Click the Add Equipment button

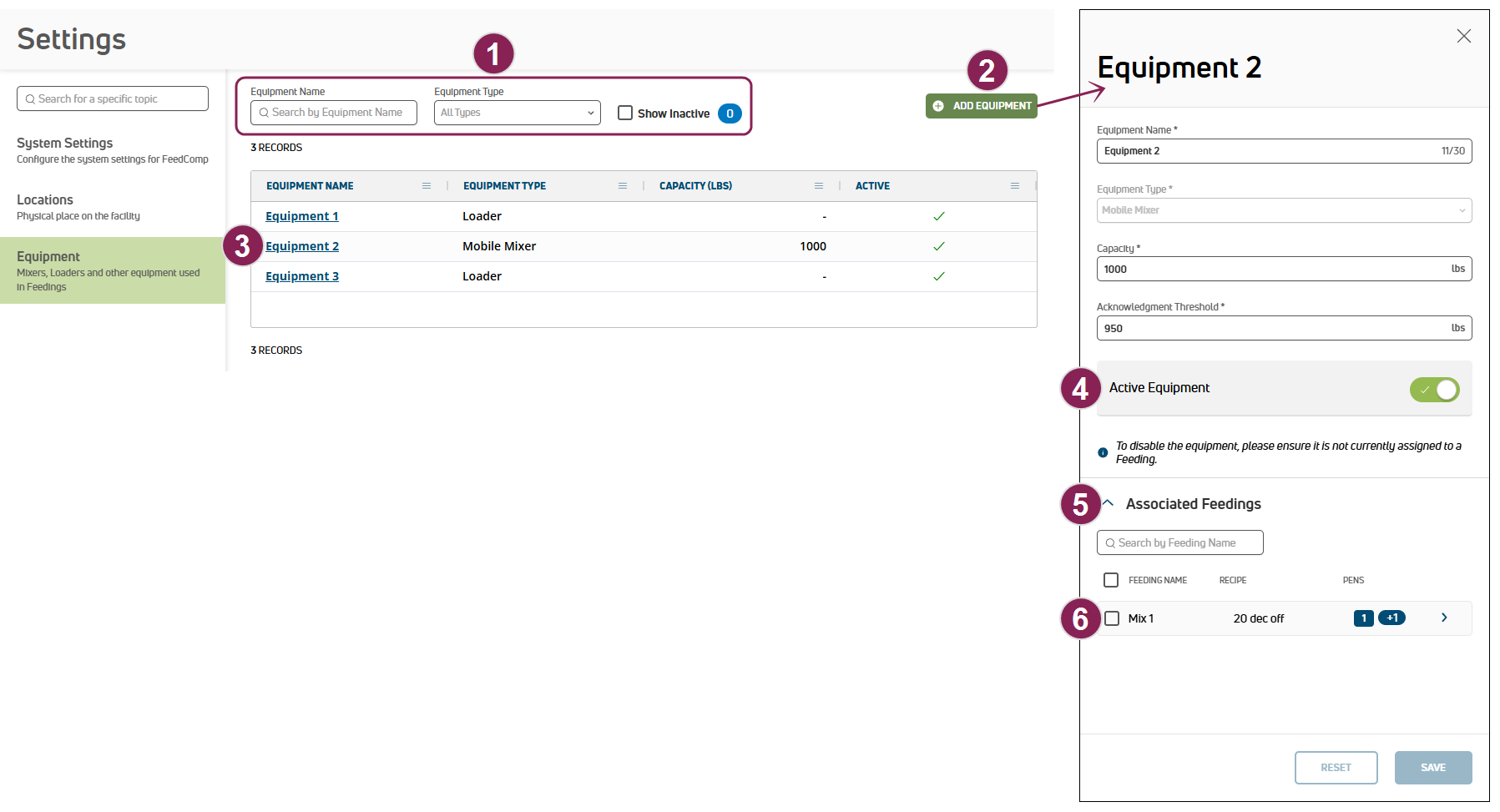[x=982, y=106]
